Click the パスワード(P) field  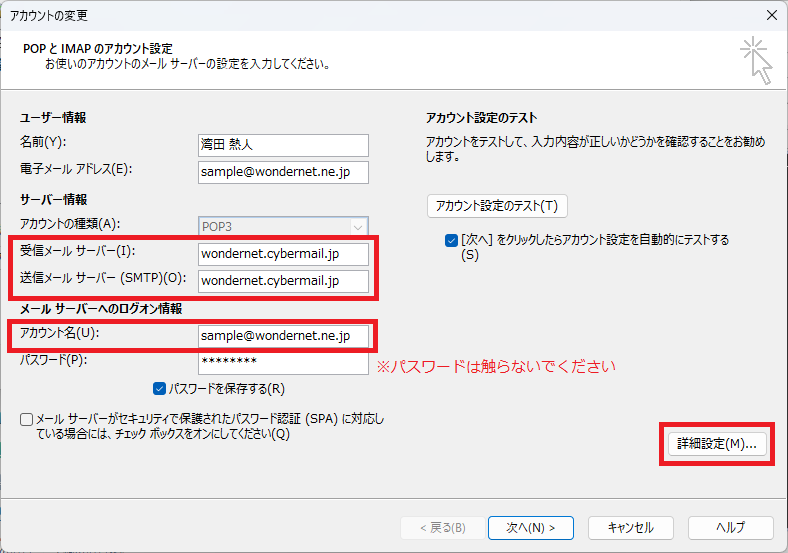click(x=283, y=363)
